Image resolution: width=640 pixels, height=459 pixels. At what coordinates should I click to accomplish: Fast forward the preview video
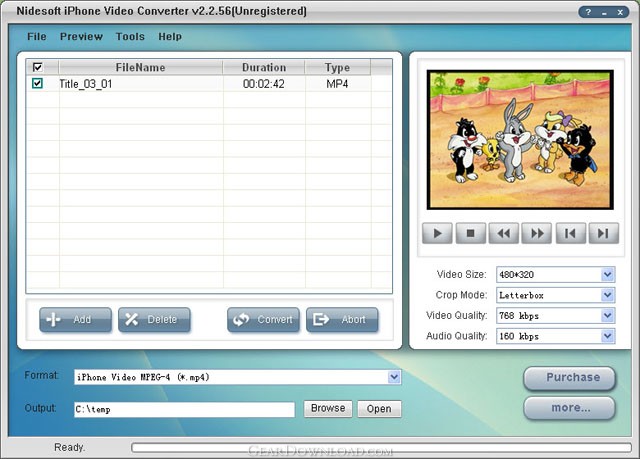tap(537, 233)
